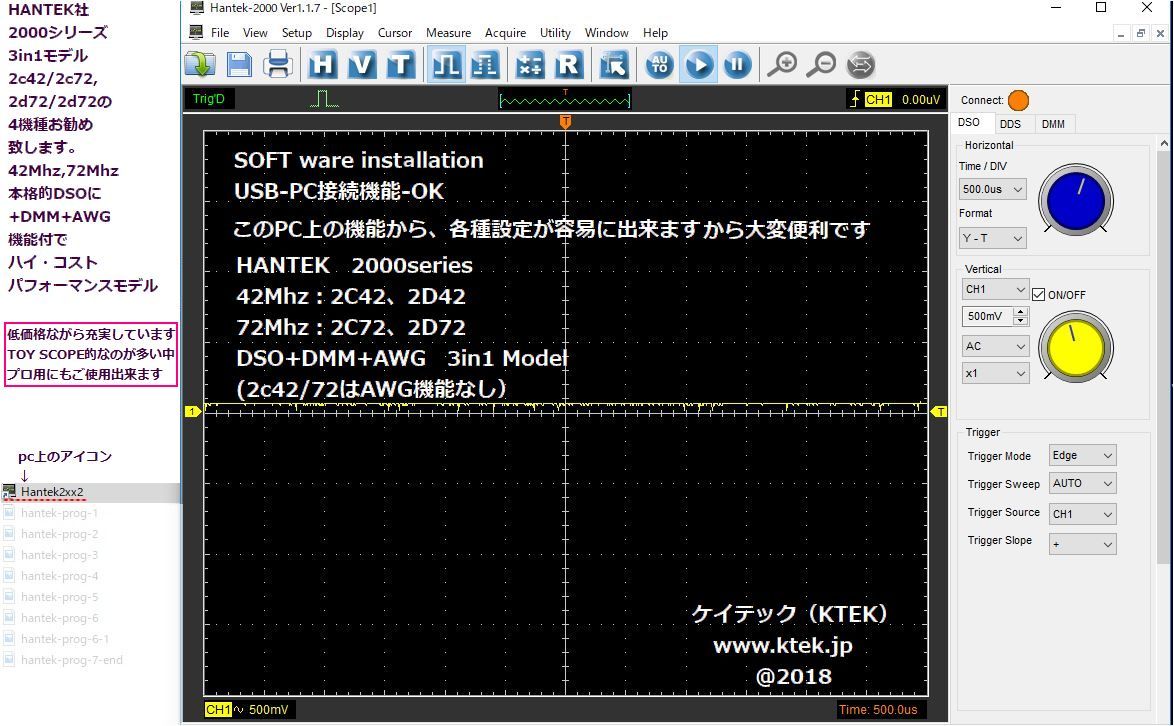This screenshot has height=726, width=1174.
Task: Open Vertical settings with the V icon
Action: coord(362,64)
